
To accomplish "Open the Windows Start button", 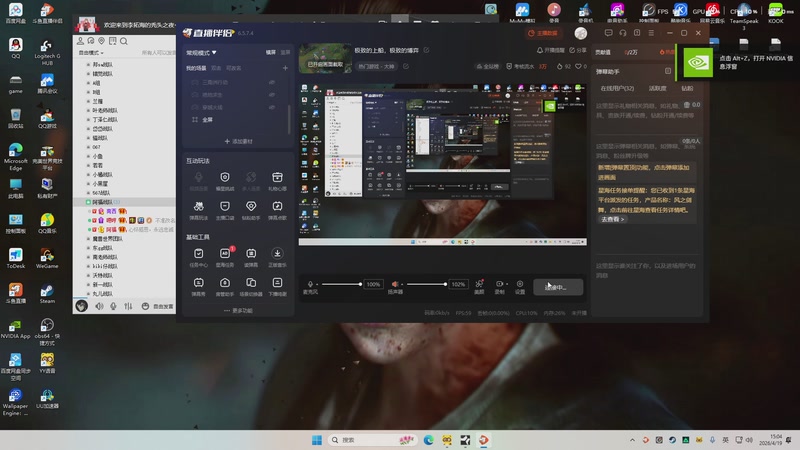I will 317,440.
